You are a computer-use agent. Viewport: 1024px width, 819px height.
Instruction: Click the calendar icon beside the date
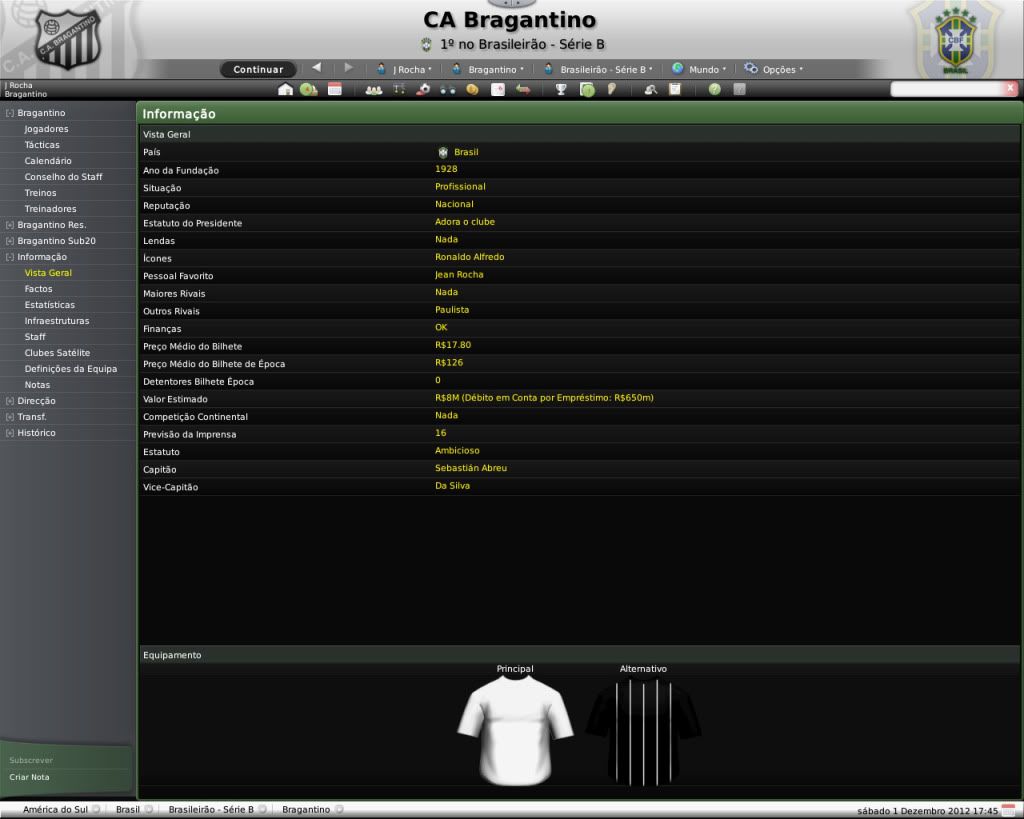pyautogui.click(x=1008, y=809)
